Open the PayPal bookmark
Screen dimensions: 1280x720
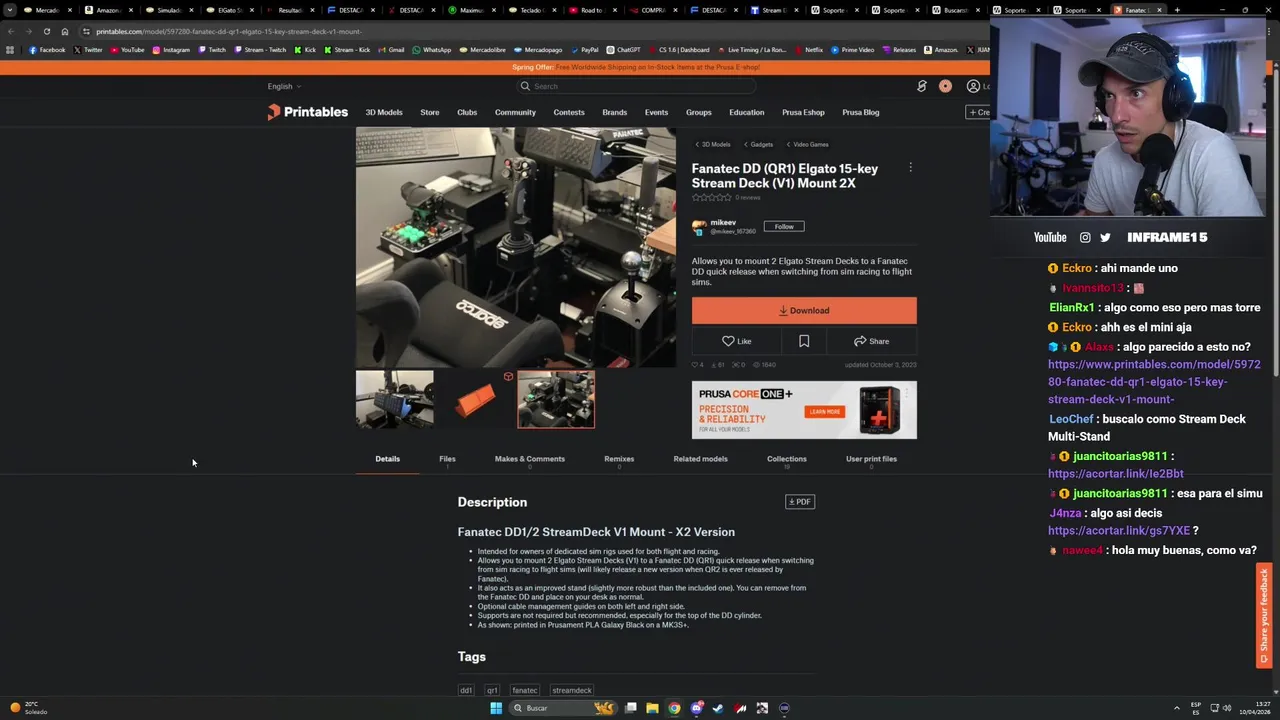click(x=585, y=50)
